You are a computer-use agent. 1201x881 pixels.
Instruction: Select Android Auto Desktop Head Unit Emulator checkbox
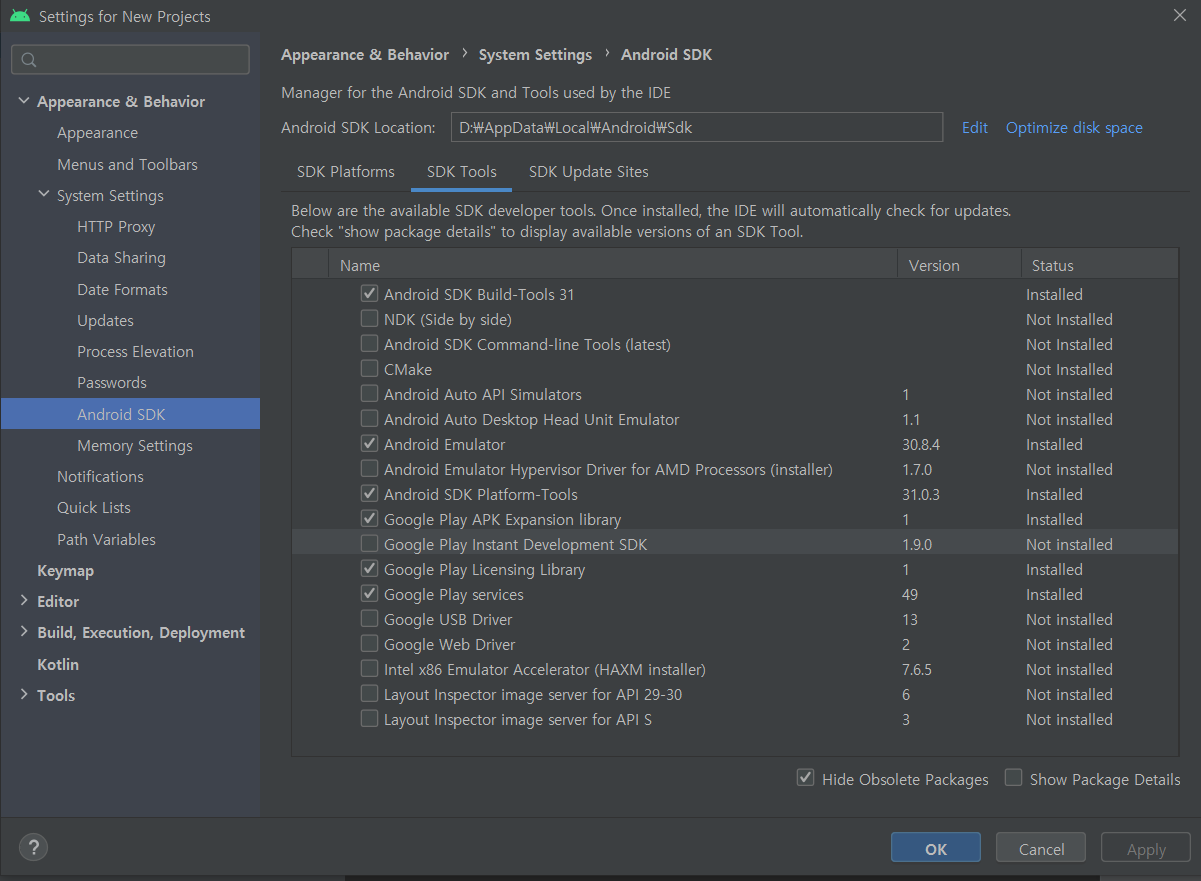[x=369, y=419]
